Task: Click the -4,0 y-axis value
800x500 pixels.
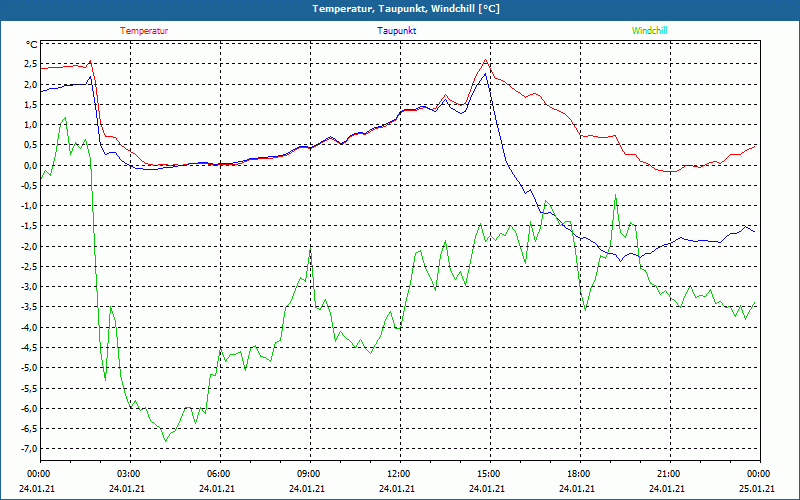Action: [x=29, y=328]
